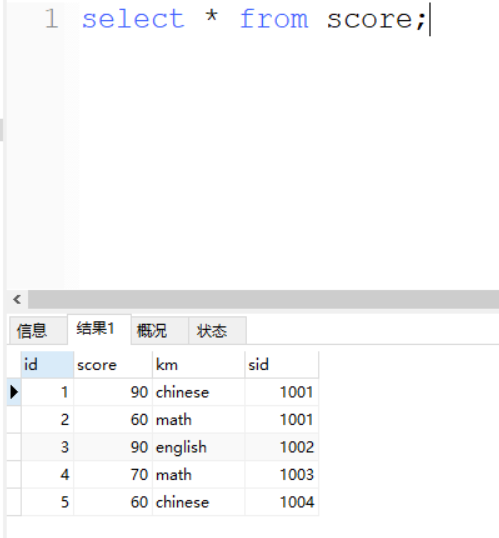Click the select keyword in the query
Viewport: 499px width, 538px height.
[x=134, y=19]
